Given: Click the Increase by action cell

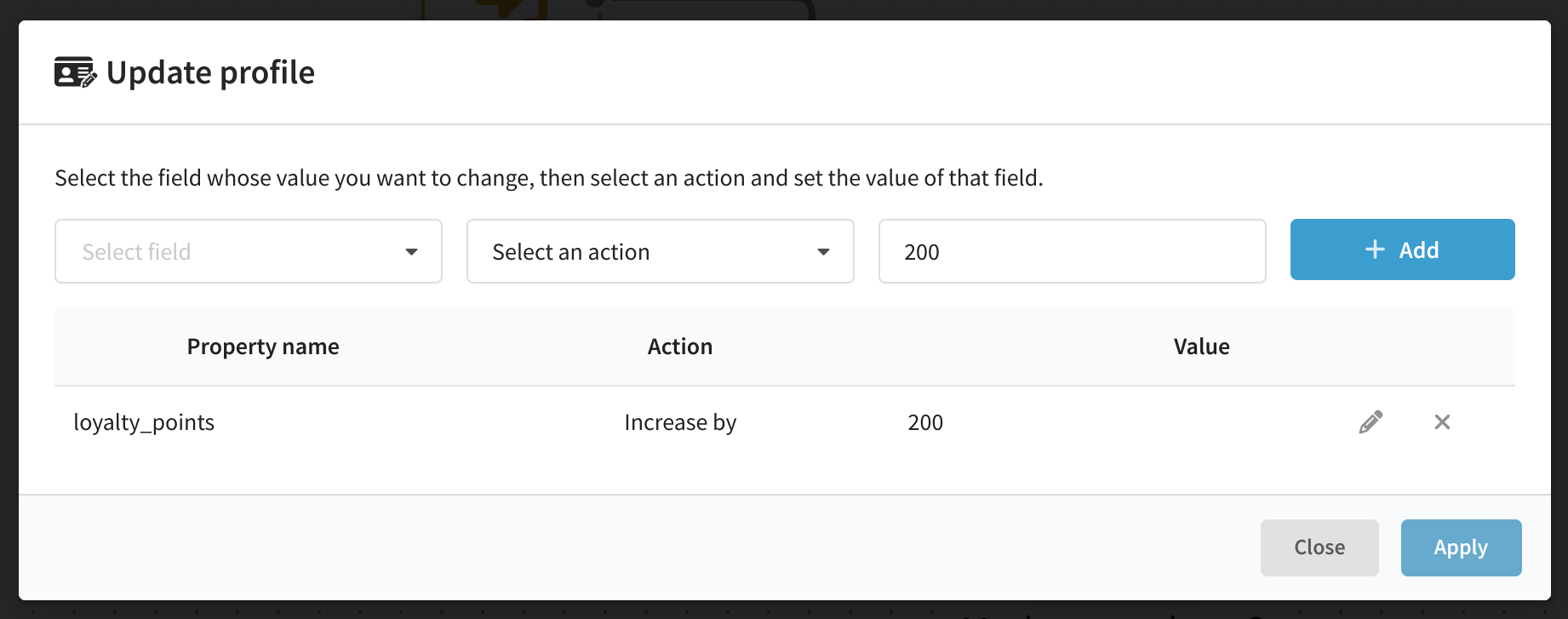Looking at the screenshot, I should pos(680,422).
